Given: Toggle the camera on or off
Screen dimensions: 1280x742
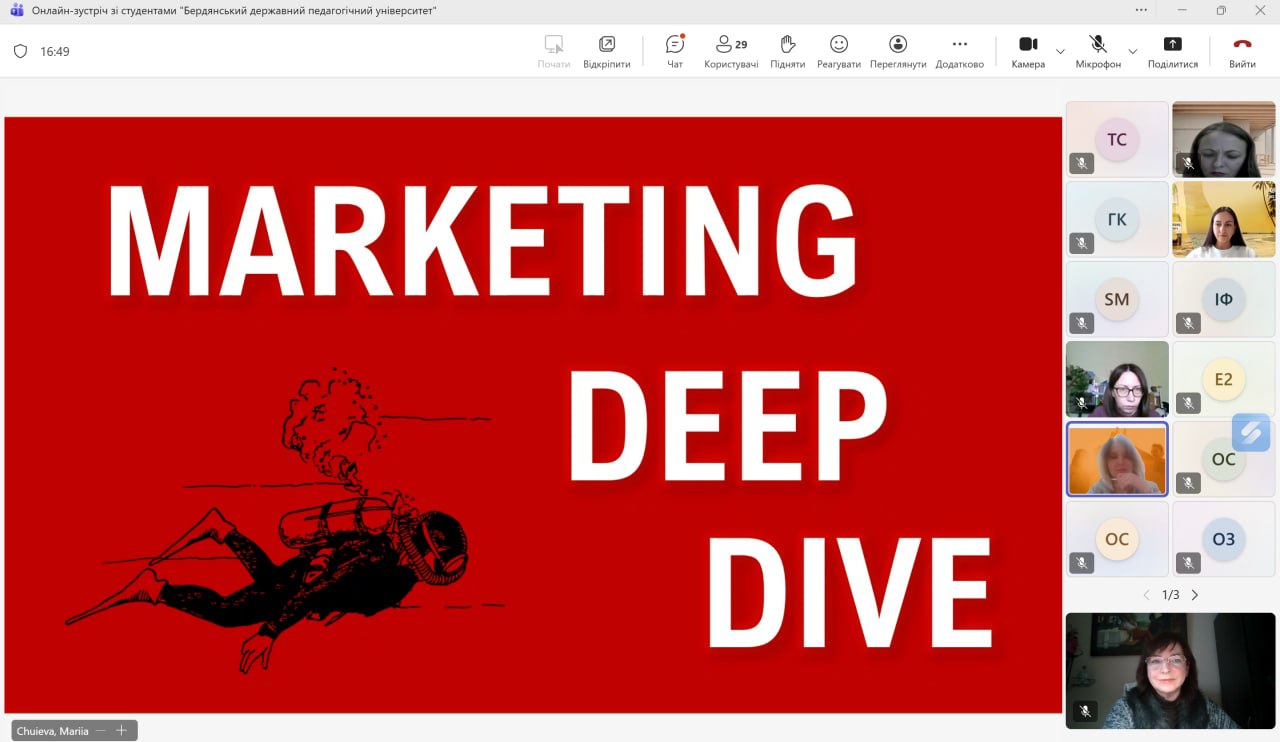Looking at the screenshot, I should pyautogui.click(x=1027, y=51).
